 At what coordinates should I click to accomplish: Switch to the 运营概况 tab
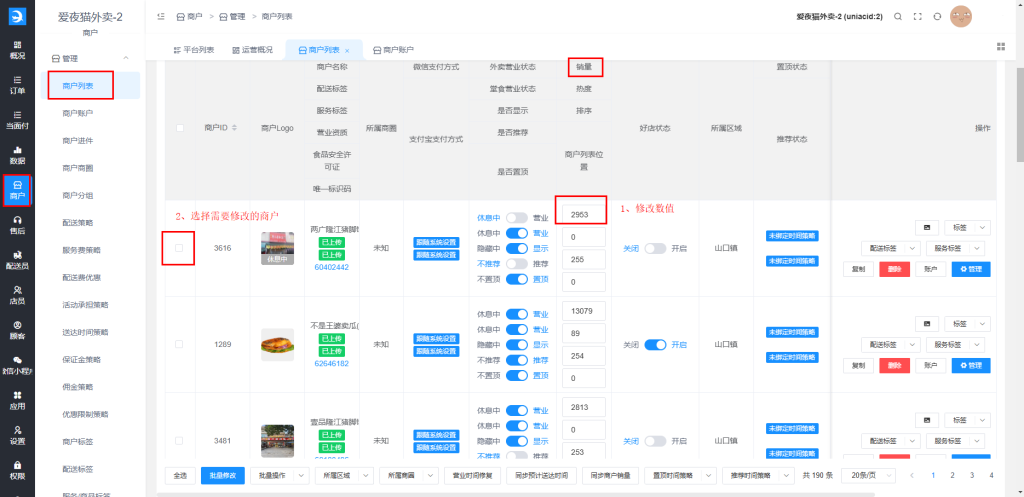tap(252, 50)
